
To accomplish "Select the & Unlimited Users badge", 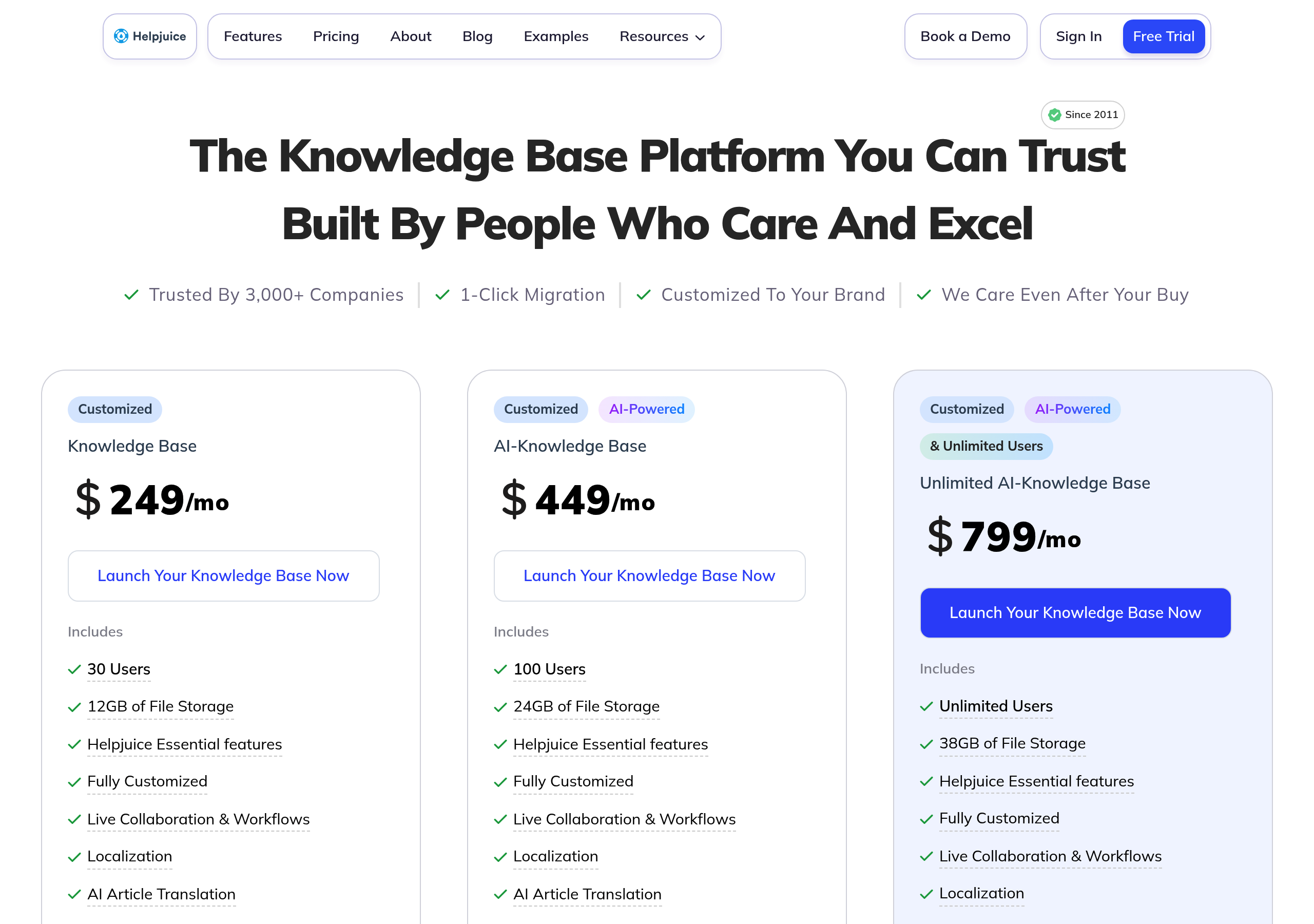I will (985, 446).
